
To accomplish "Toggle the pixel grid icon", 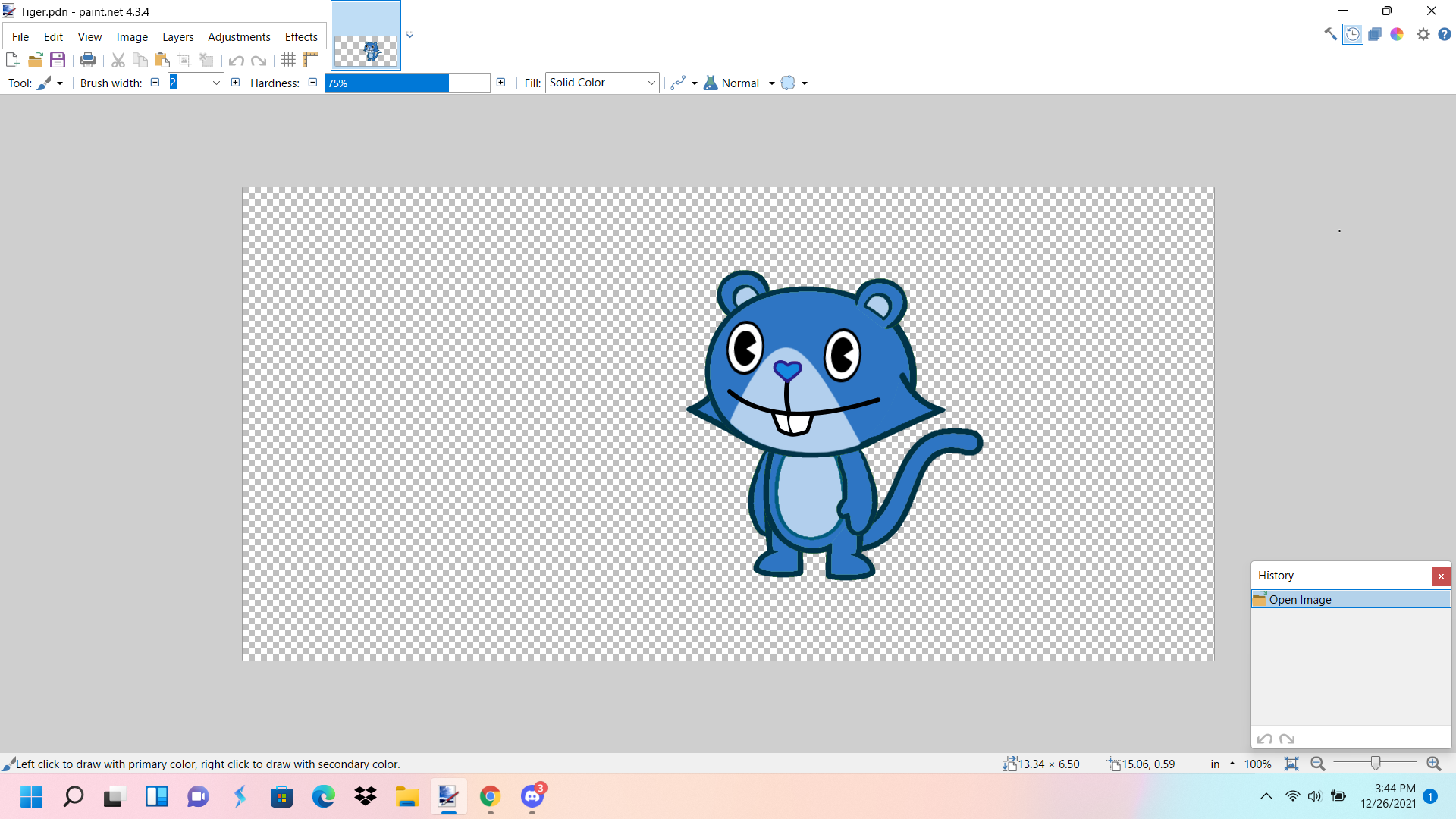I will coord(288,60).
